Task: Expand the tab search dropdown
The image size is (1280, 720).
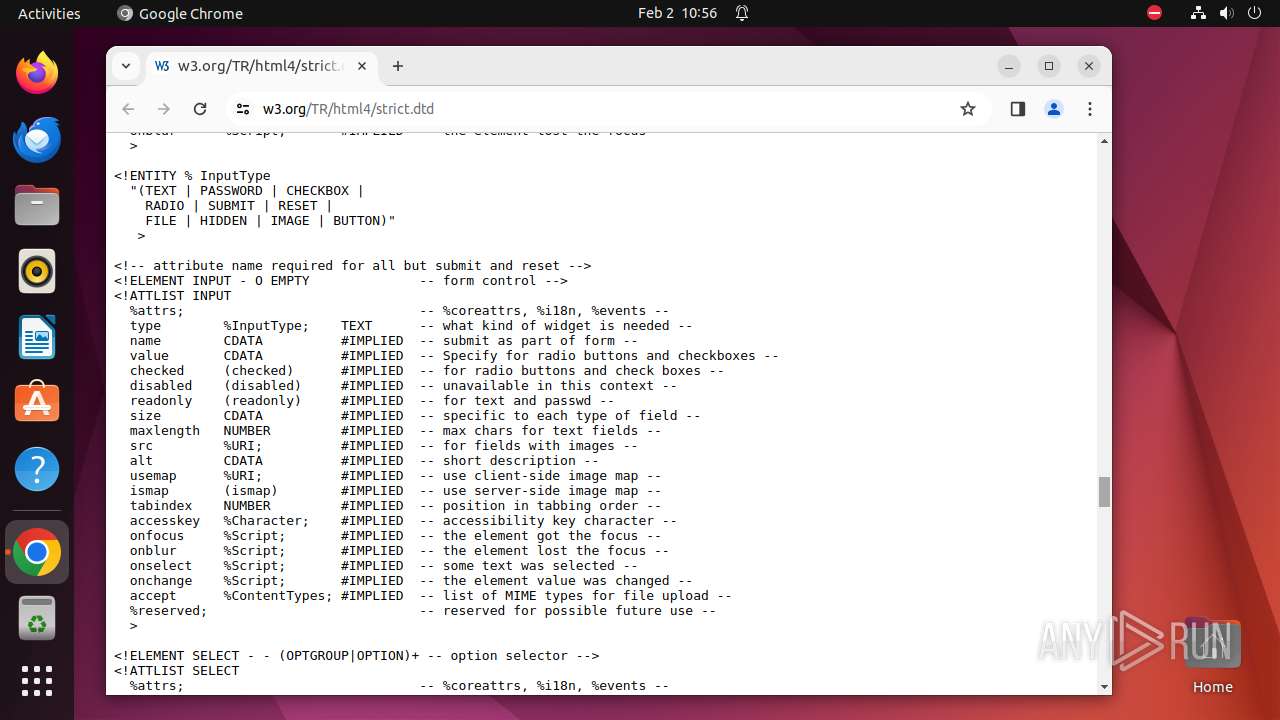Action: point(126,66)
